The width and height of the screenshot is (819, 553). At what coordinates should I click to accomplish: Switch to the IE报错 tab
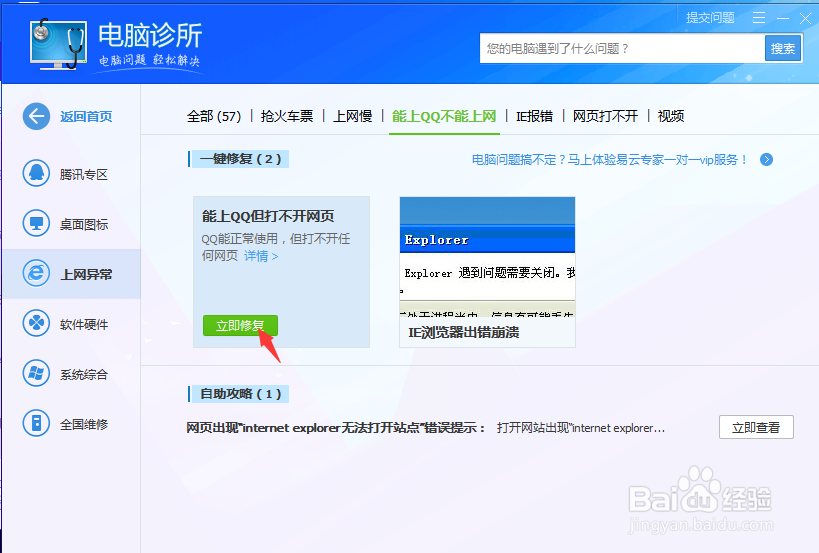click(534, 116)
